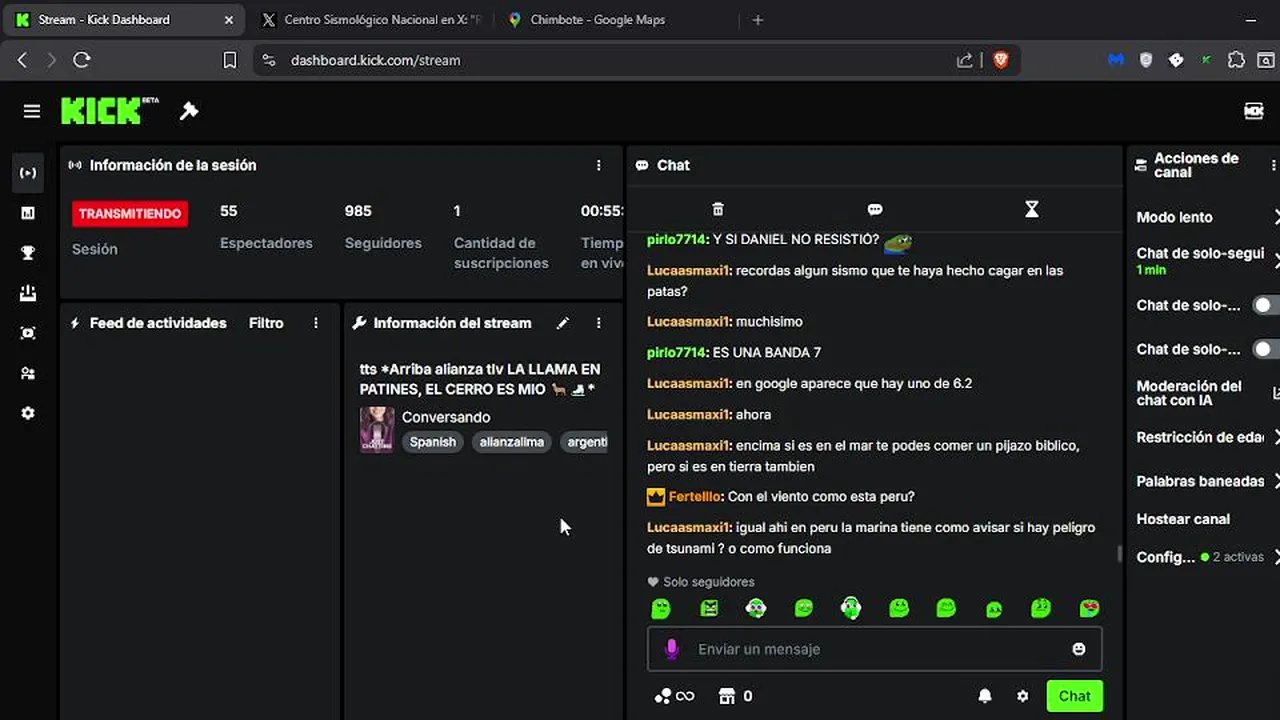
Task: Go back with browser back arrow
Action: click(22, 60)
